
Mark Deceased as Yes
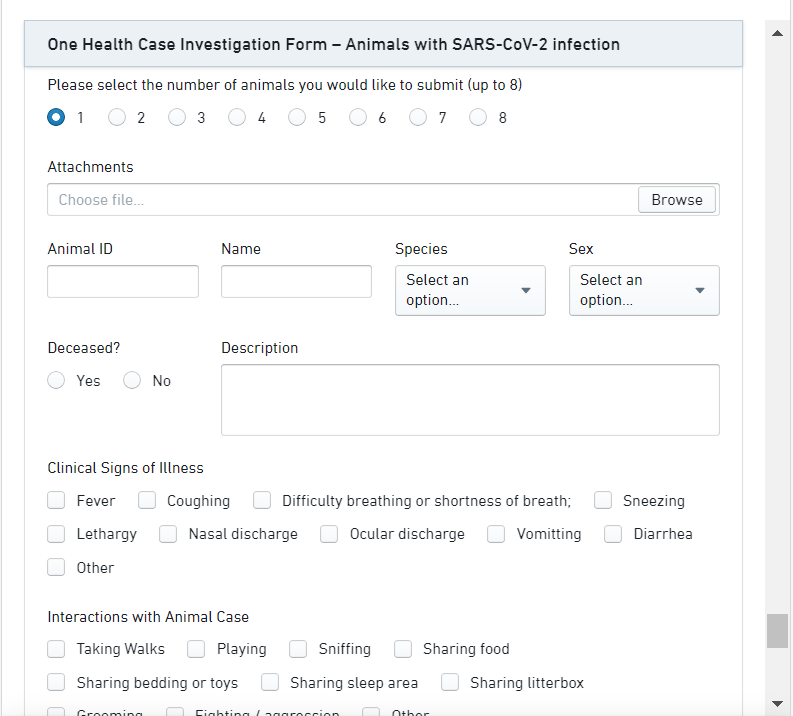click(56, 381)
